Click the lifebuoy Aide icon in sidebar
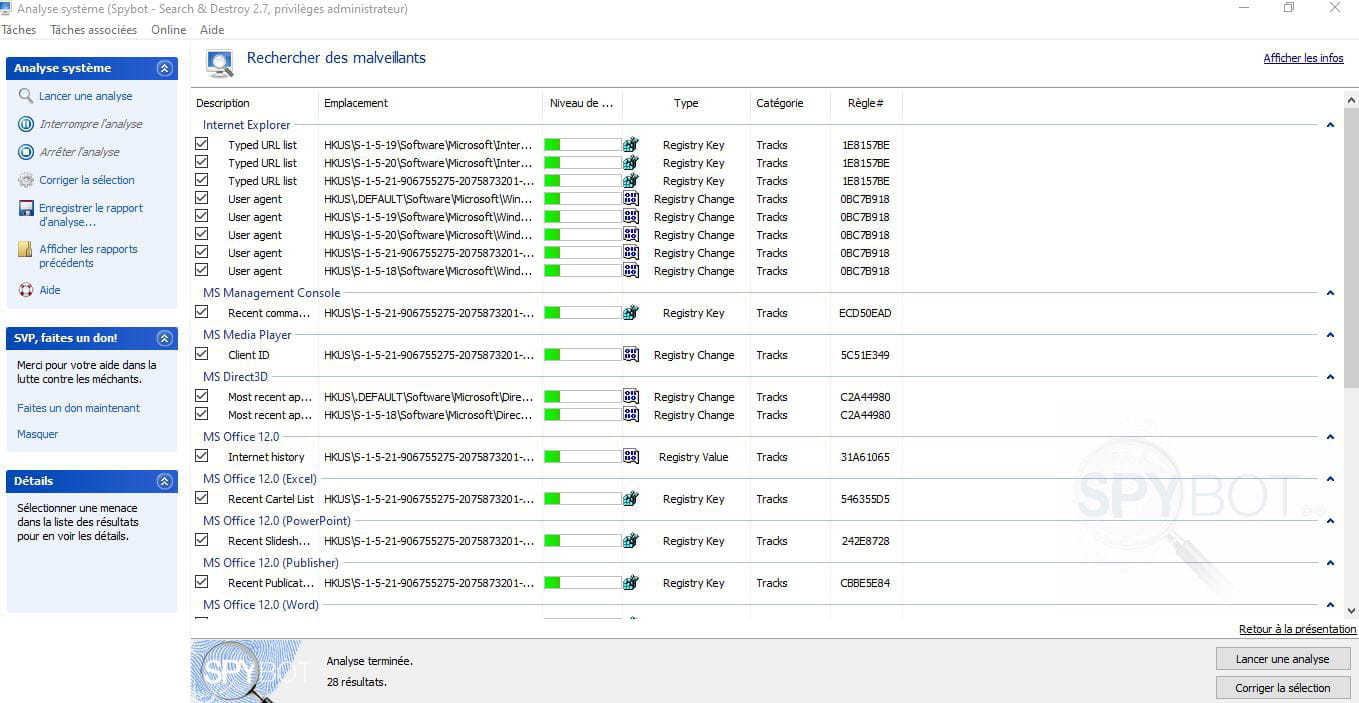This screenshot has width=1359, height=703. point(26,290)
